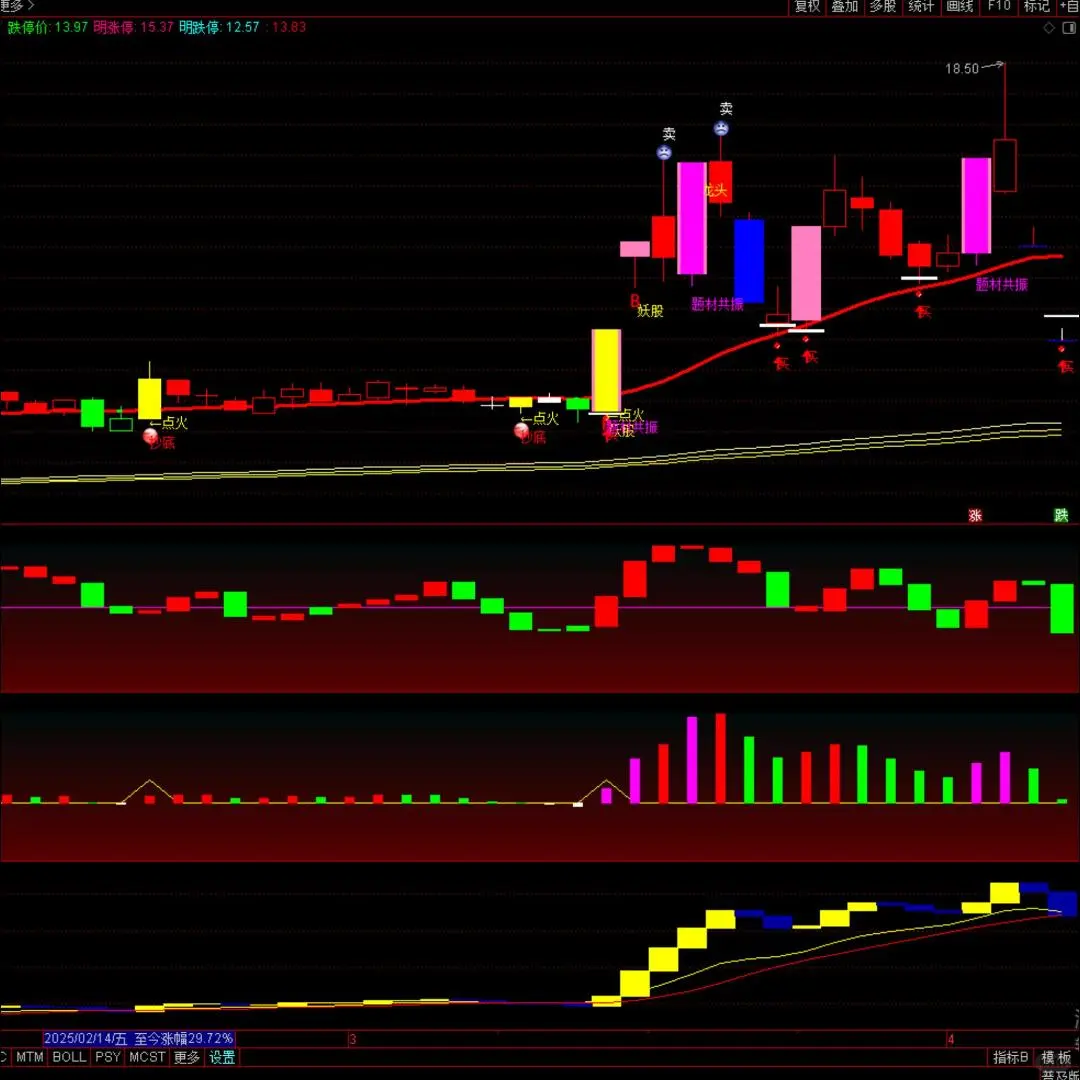Viewport: 1080px width, 1080px height.
Task: Click the 明跌停 12.57 value
Action: coord(242,28)
